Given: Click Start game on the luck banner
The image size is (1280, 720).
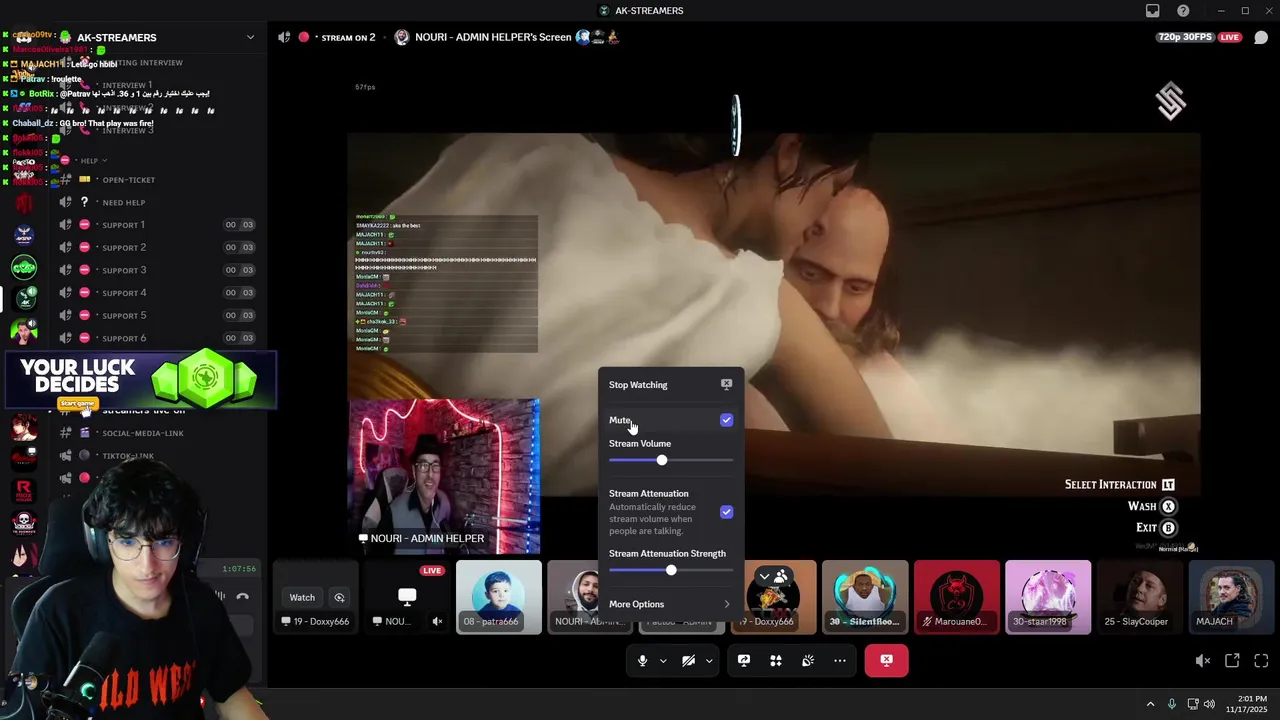Looking at the screenshot, I should point(77,404).
